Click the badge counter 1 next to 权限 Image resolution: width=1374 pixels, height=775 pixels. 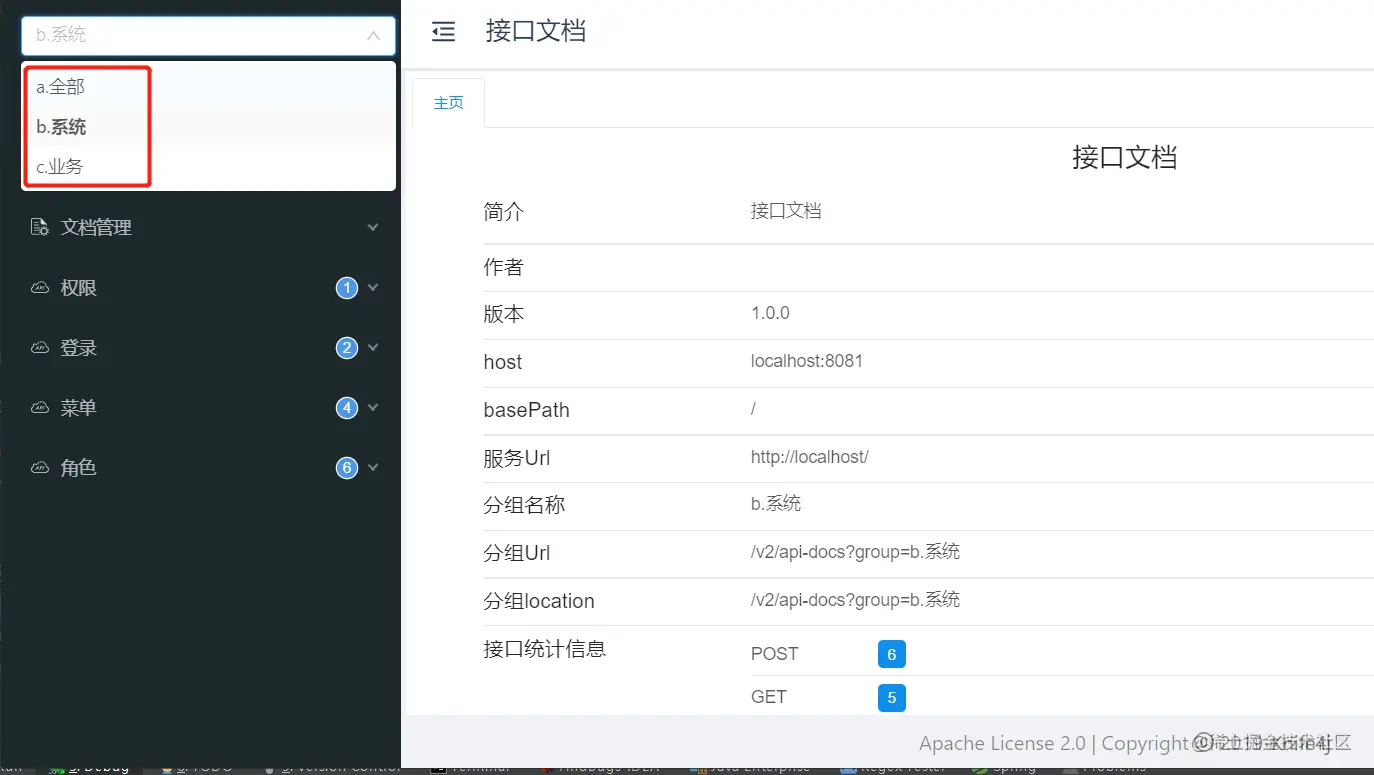click(346, 287)
